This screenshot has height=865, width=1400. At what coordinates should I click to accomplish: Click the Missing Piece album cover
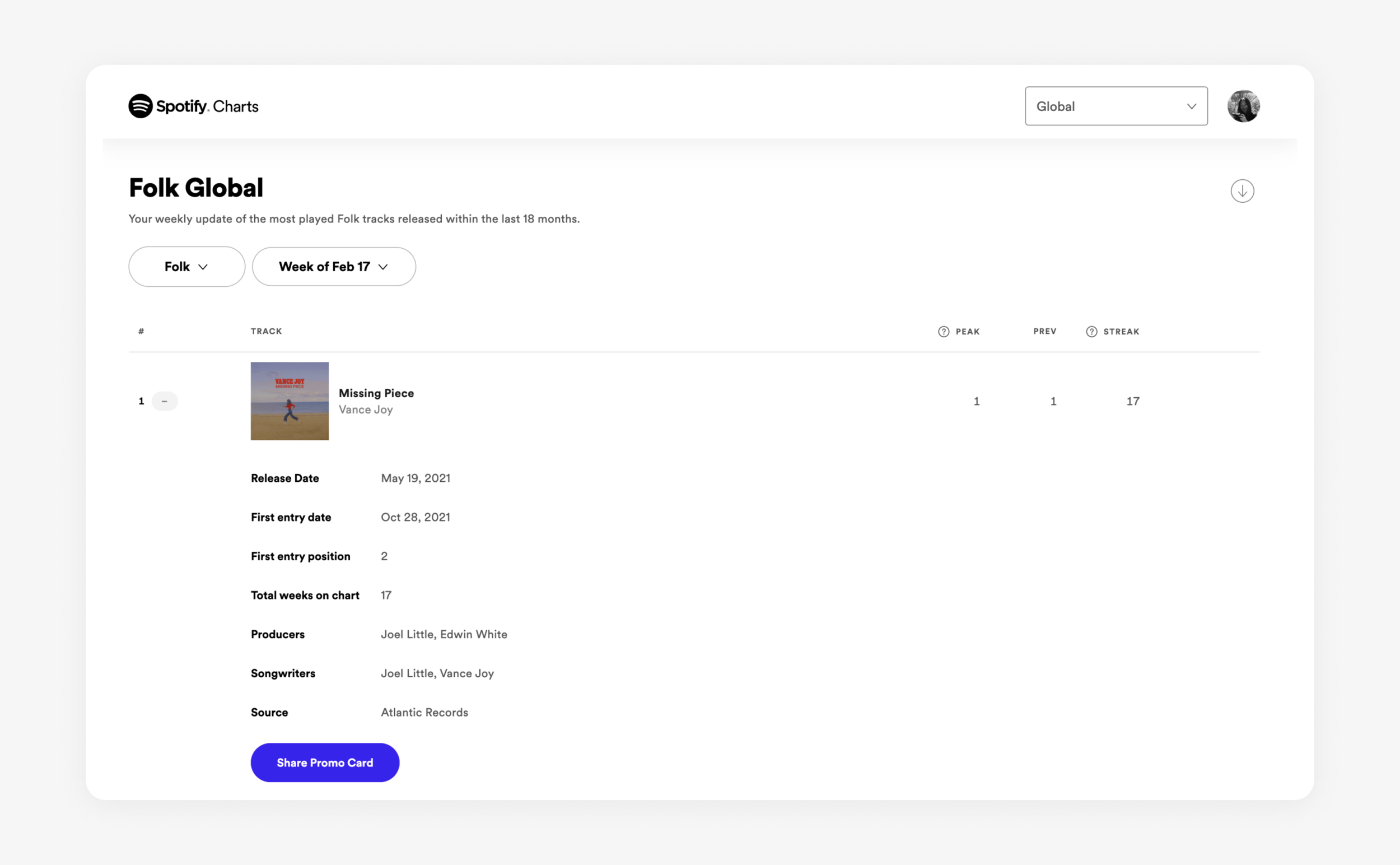click(290, 401)
